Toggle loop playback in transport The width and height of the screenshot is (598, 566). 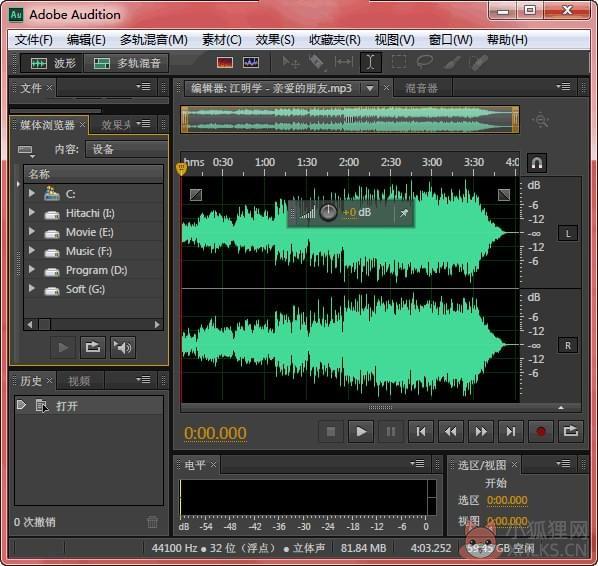click(x=571, y=432)
